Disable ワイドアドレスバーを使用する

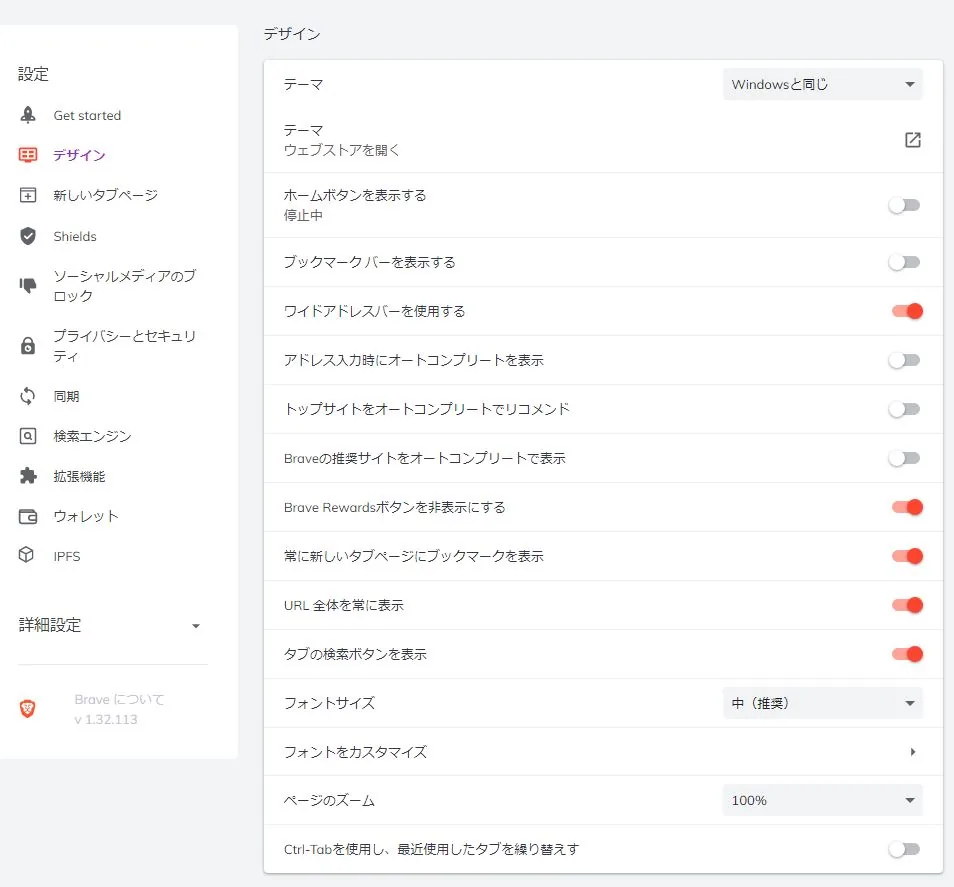(905, 311)
